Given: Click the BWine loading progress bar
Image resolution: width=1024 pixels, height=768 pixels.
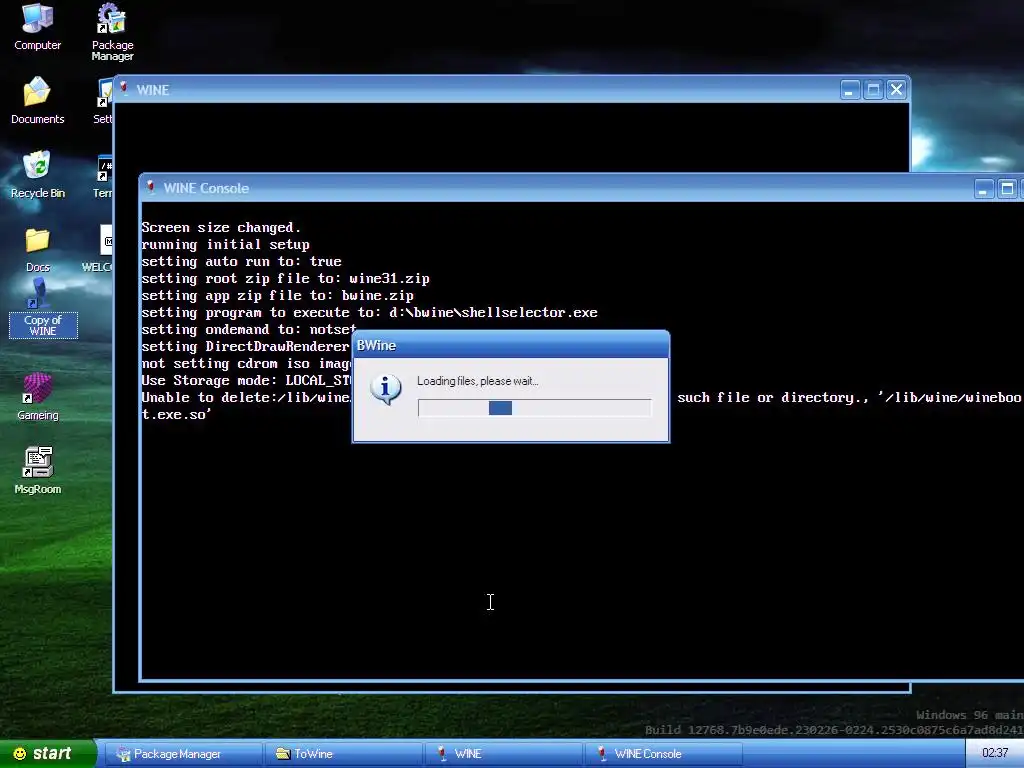Looking at the screenshot, I should [x=534, y=408].
